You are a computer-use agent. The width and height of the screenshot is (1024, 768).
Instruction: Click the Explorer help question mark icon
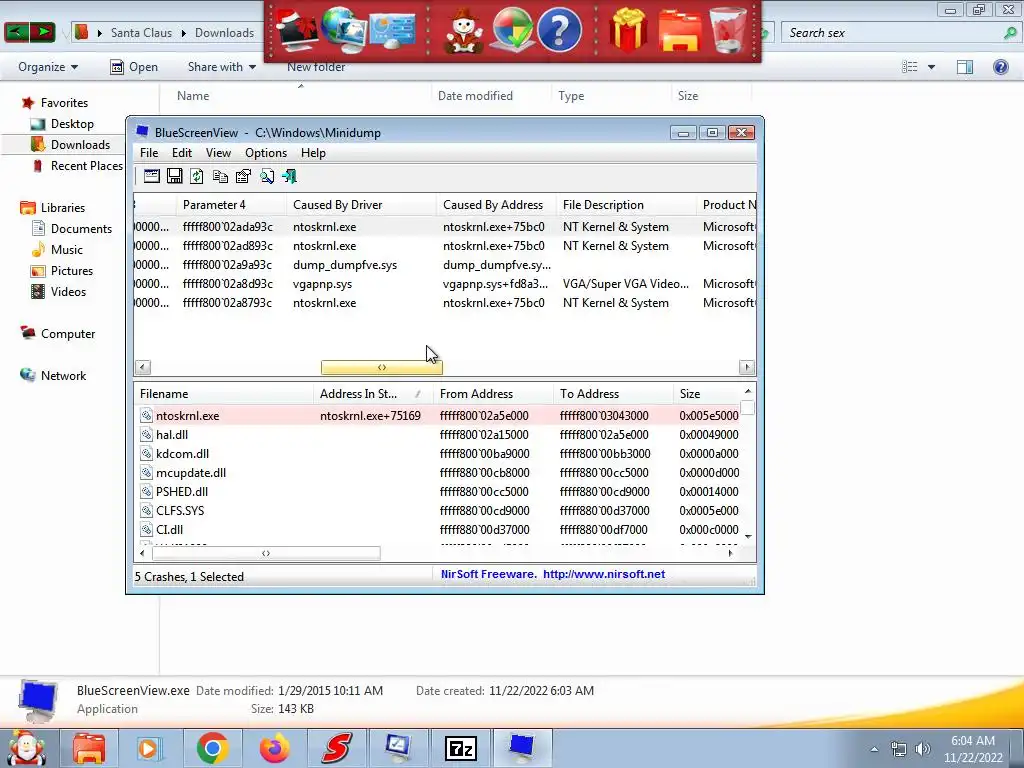[x=1000, y=67]
